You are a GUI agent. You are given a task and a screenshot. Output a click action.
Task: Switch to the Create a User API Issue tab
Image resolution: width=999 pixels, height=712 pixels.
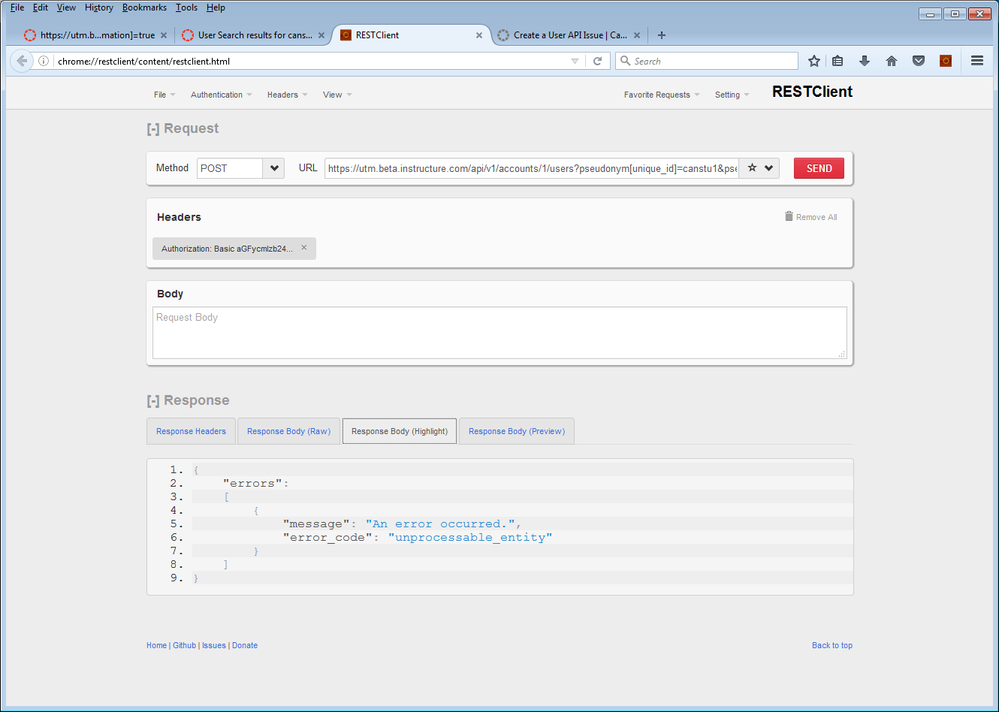(x=570, y=35)
